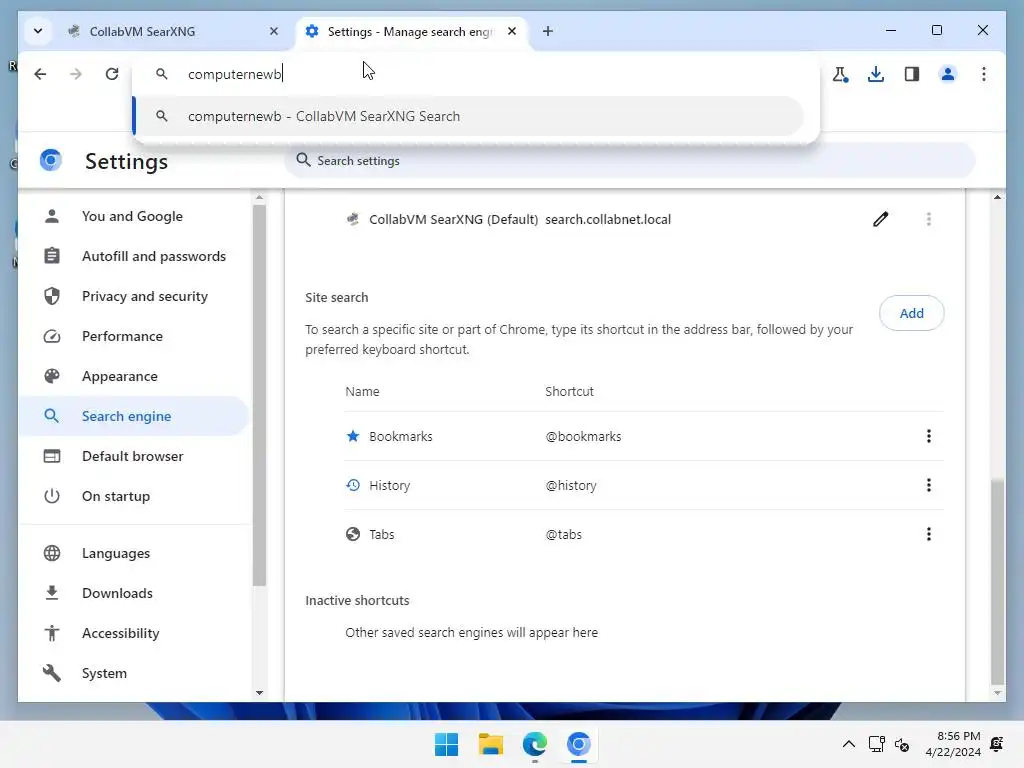Screen dimensions: 1024x768
Task: Open network tray icon
Action: pos(876,744)
